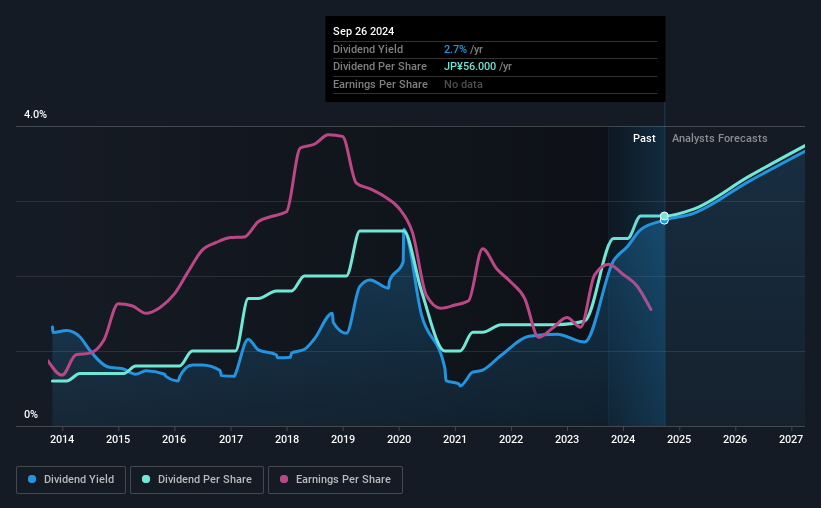Image resolution: width=821 pixels, height=508 pixels.
Task: Click the 2018 x-axis label
Action: click(287, 439)
